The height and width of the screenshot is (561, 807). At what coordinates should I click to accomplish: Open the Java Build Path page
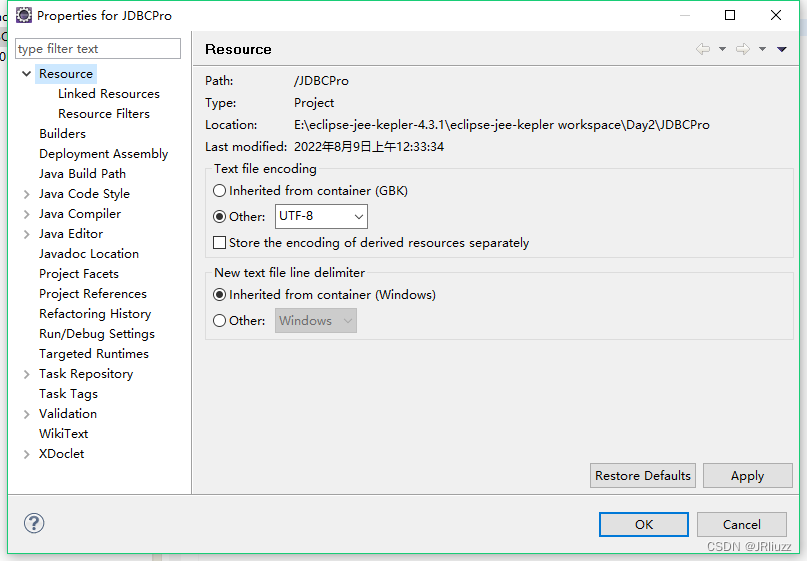pyautogui.click(x=82, y=174)
